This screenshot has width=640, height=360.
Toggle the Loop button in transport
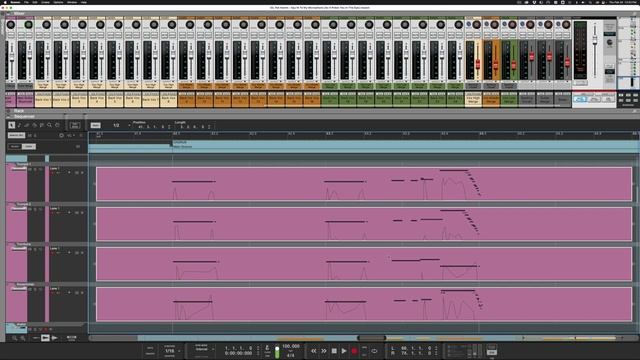pos(374,351)
